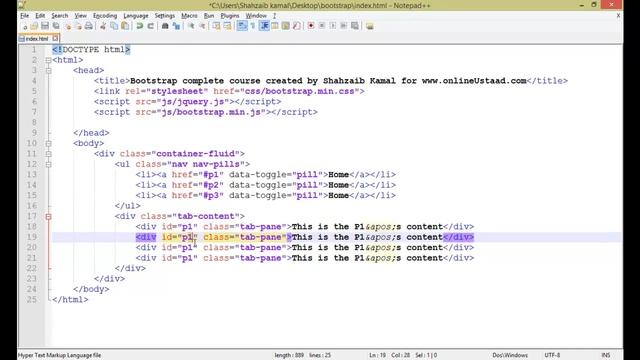Click the Zoom In toolbar icon

tap(191, 26)
